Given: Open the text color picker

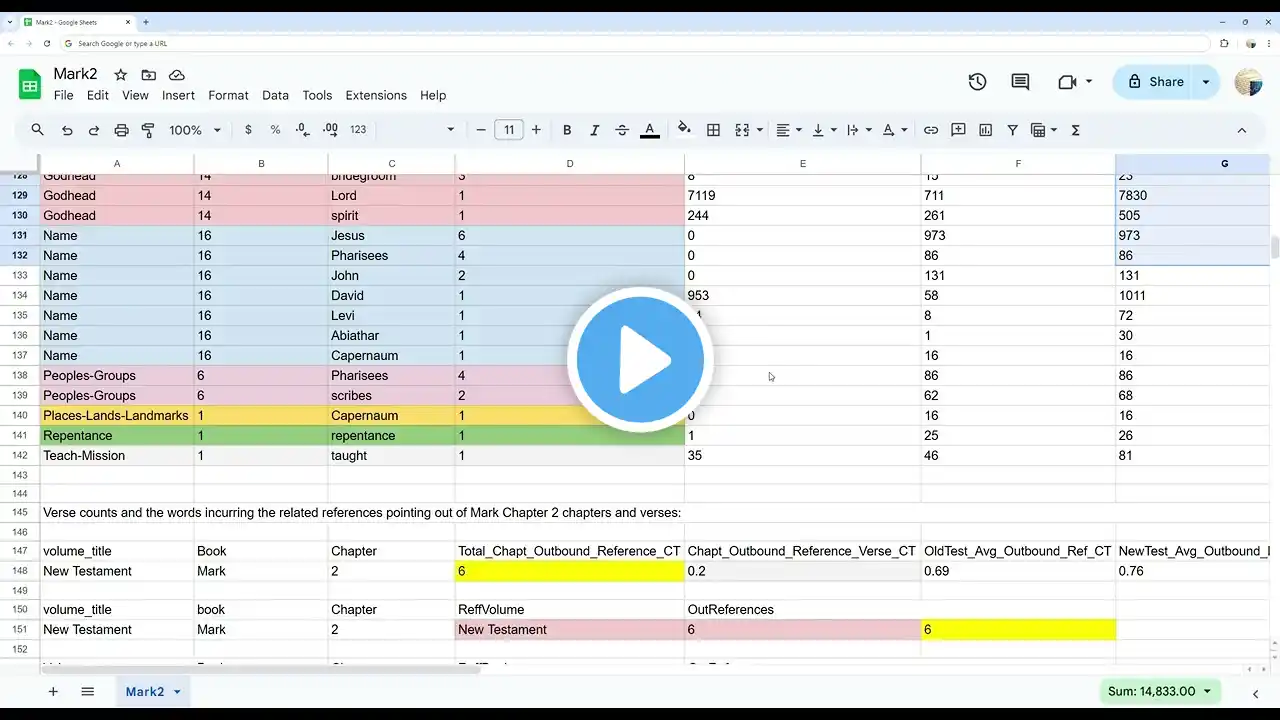Looking at the screenshot, I should pyautogui.click(x=649, y=130).
